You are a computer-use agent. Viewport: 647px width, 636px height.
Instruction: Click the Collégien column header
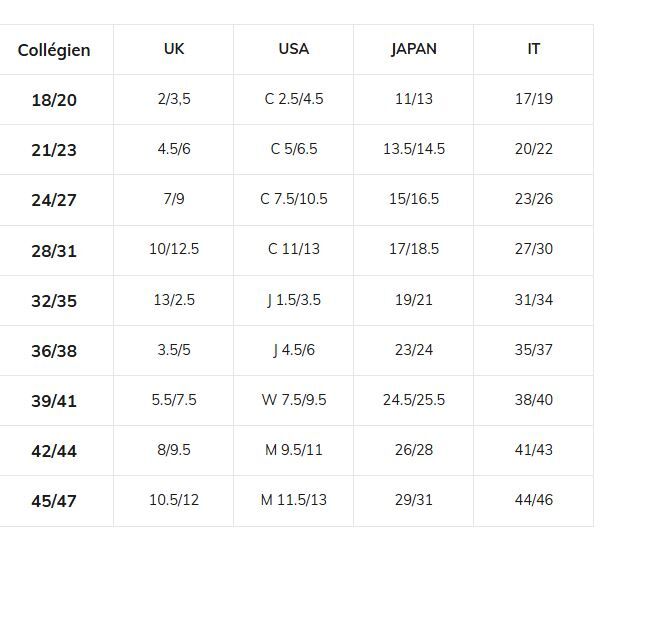click(54, 50)
